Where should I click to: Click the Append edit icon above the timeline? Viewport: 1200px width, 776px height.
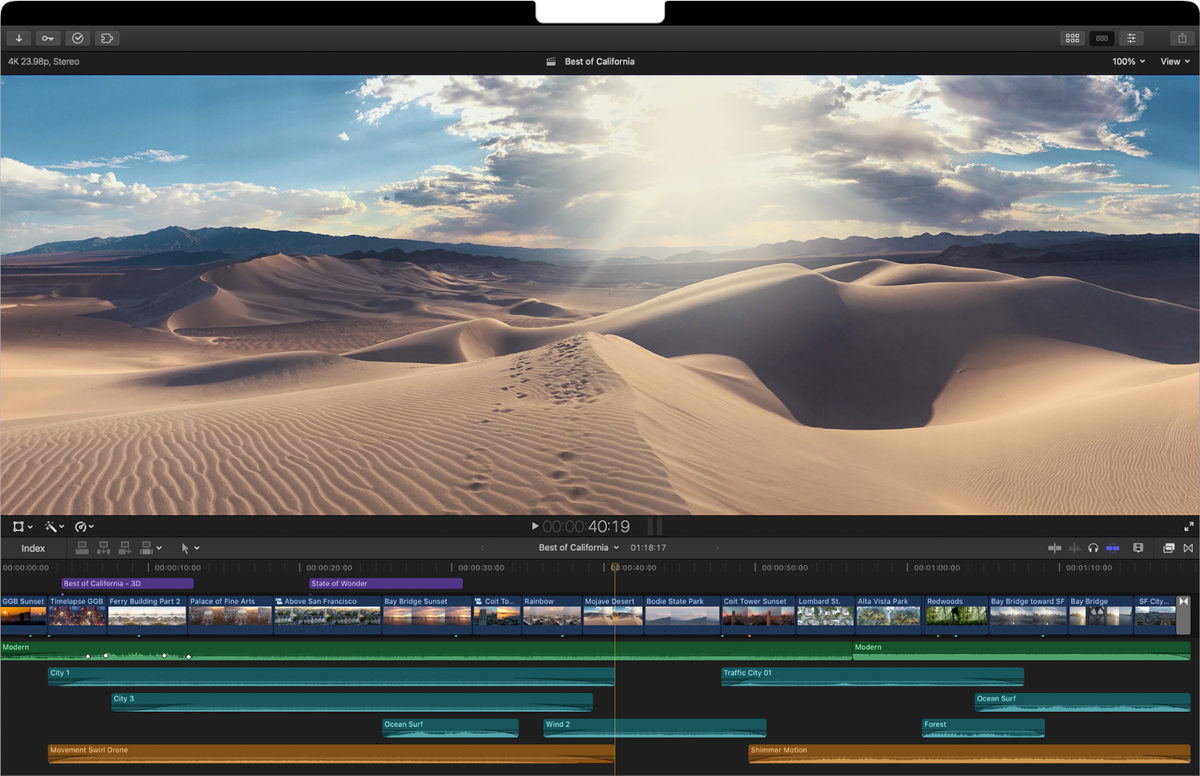tap(124, 547)
